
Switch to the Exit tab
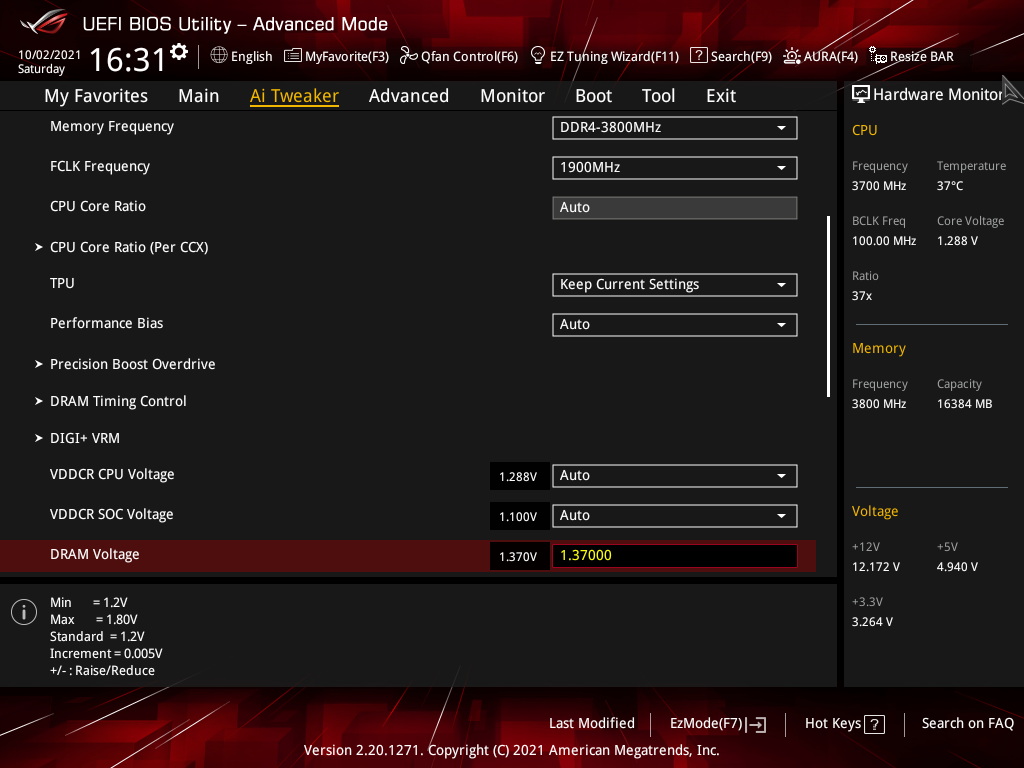coord(721,96)
